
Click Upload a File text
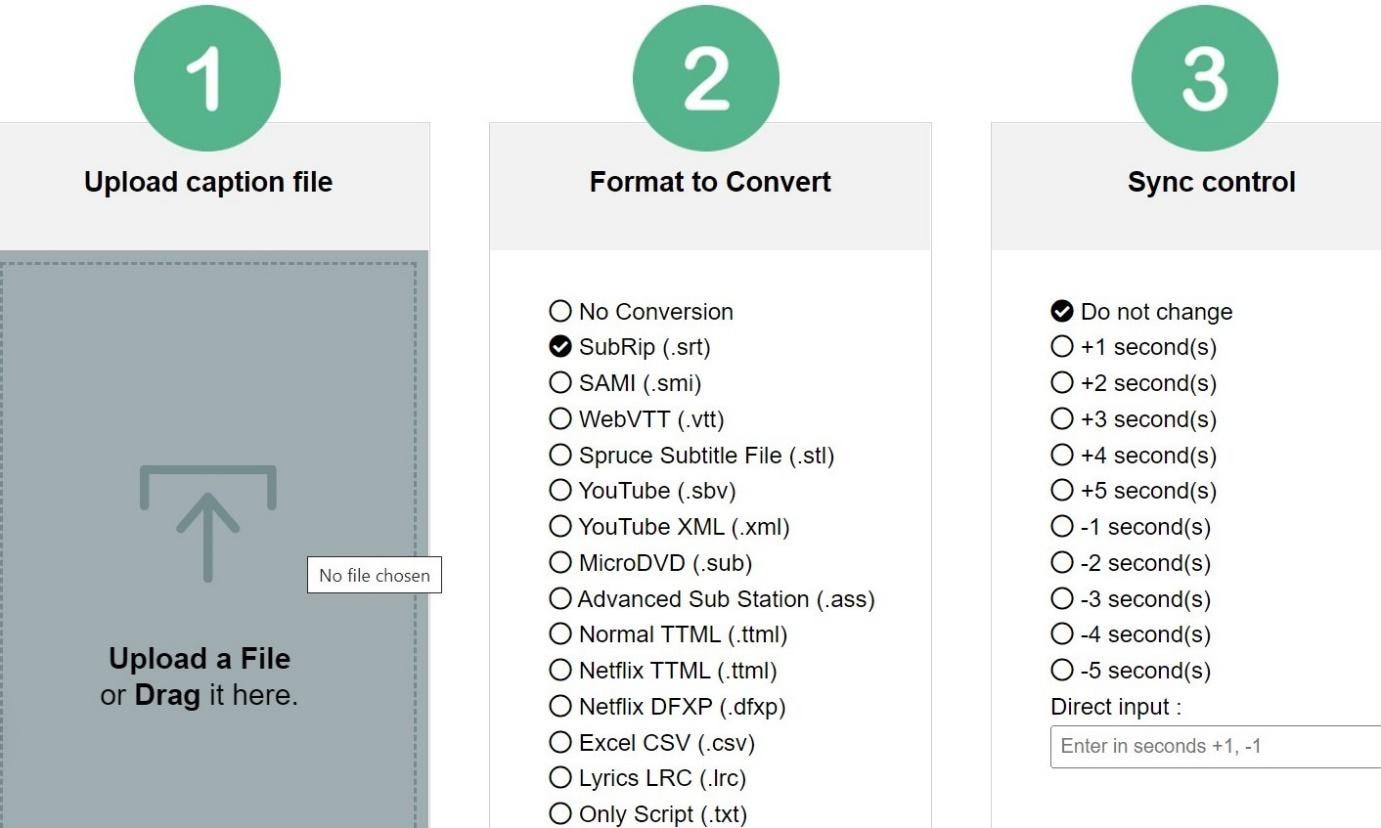199,659
